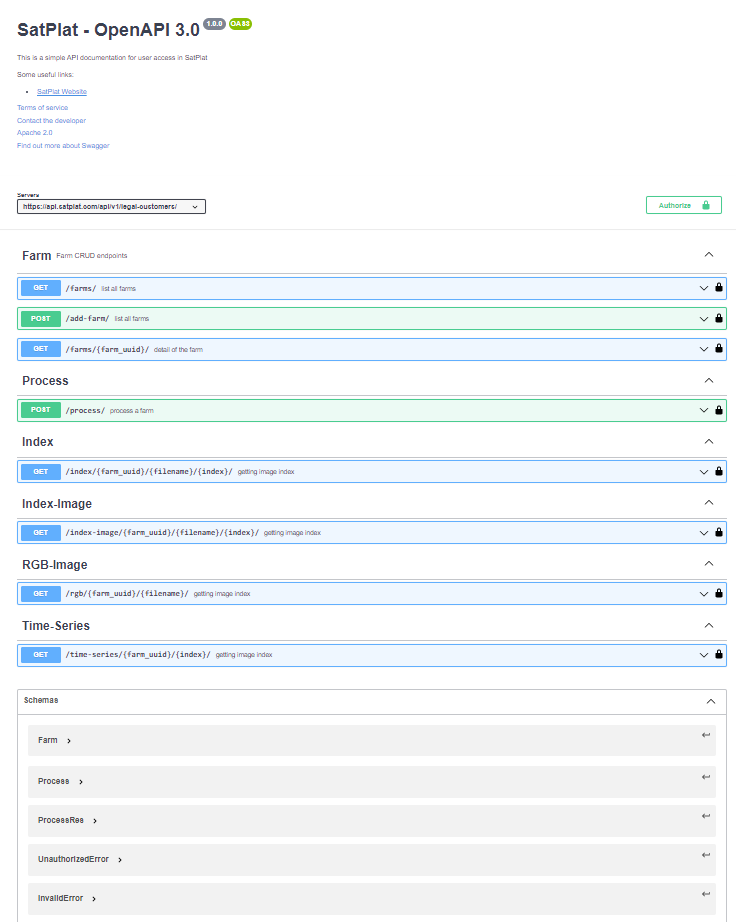Click the lock icon on GET /farms/{farm_uuid} endpoint
This screenshot has width=736, height=922.
pyautogui.click(x=719, y=349)
